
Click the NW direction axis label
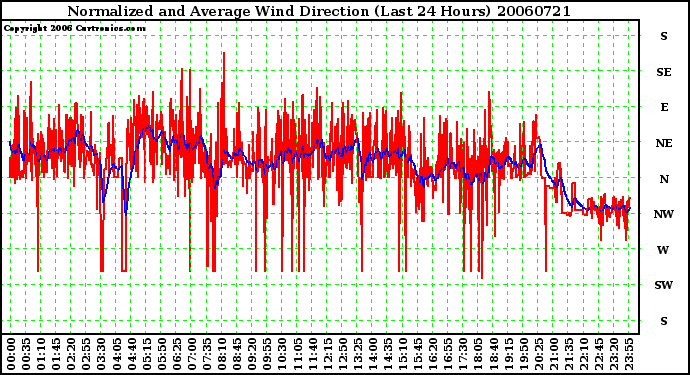pos(664,214)
